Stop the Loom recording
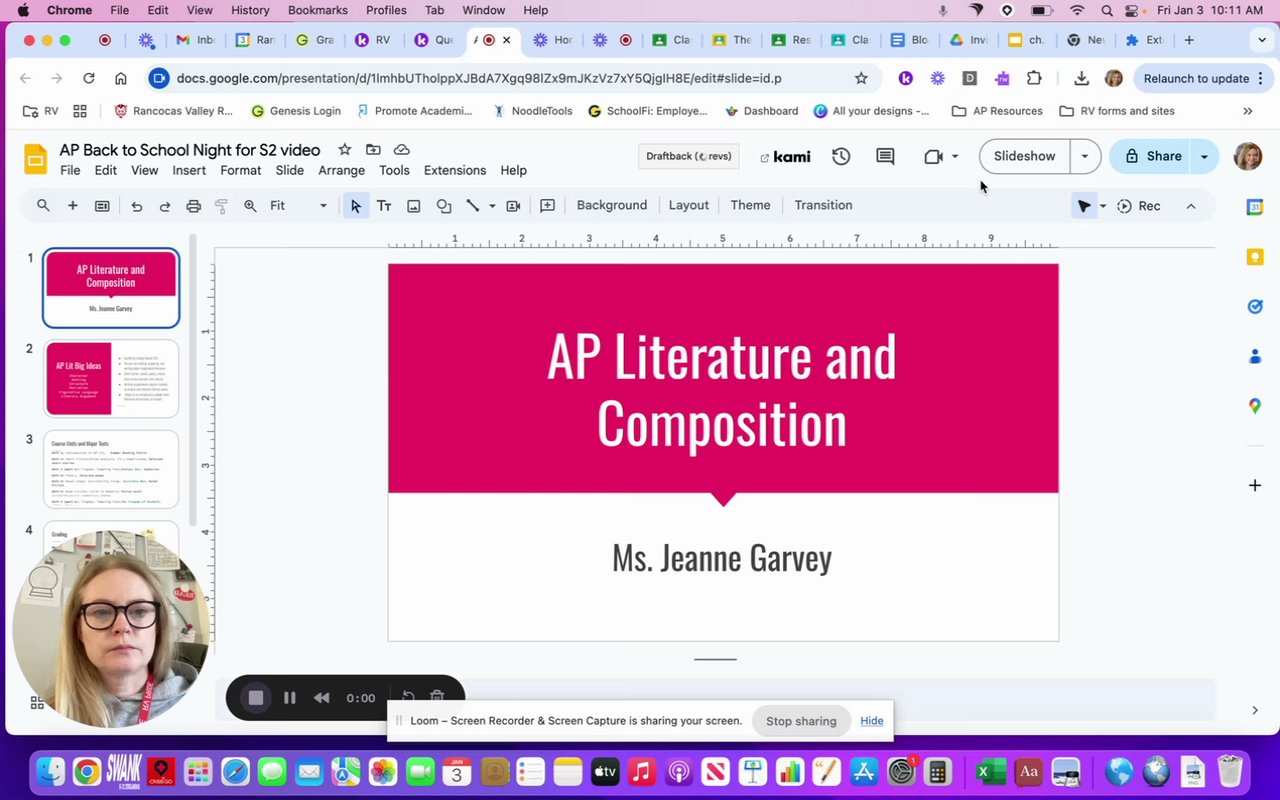The image size is (1280, 800). coord(256,698)
